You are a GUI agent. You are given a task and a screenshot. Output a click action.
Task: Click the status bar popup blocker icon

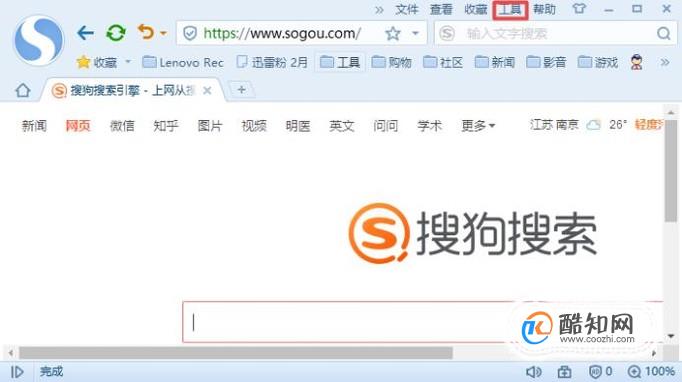coord(565,372)
